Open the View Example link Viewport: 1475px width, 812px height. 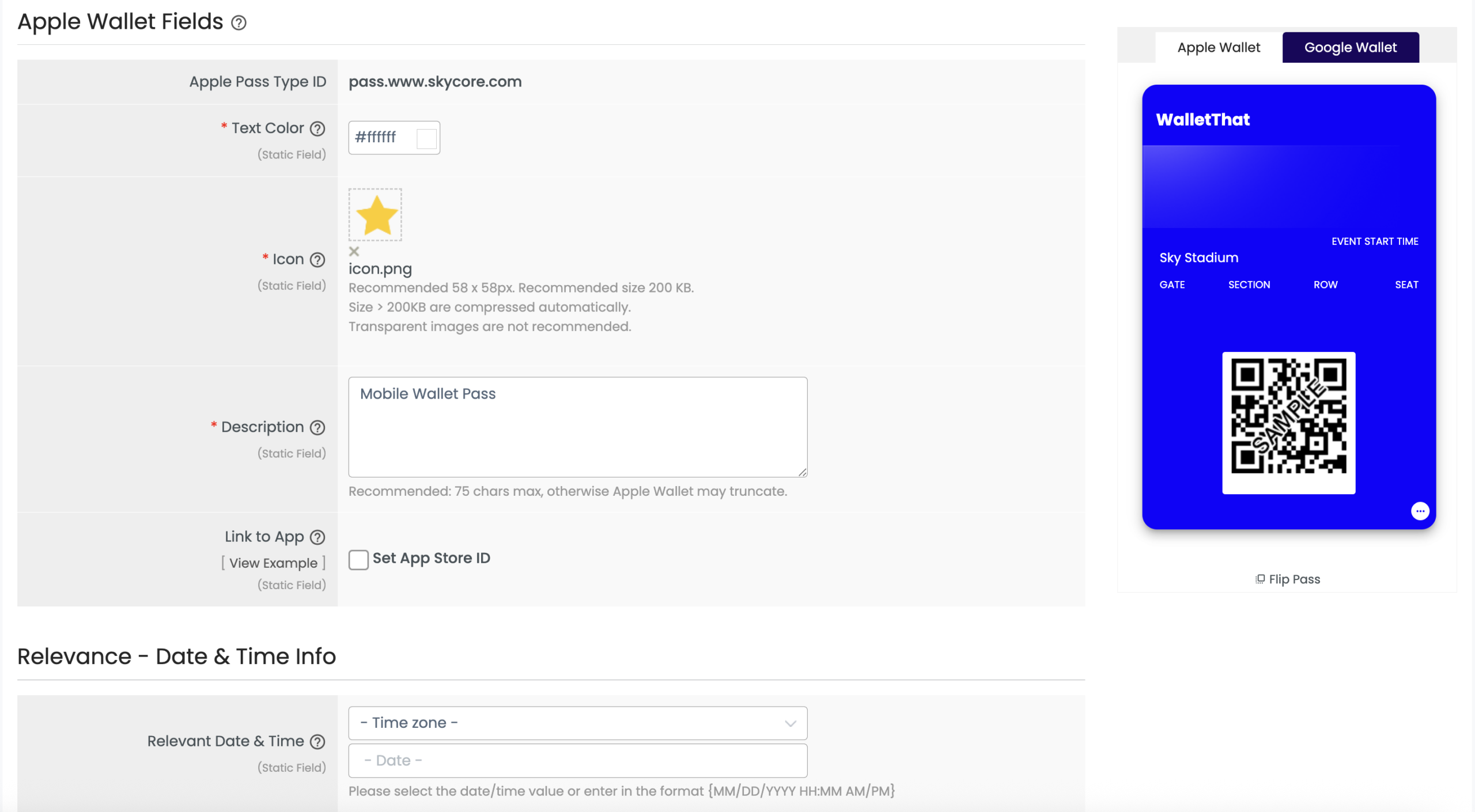pos(273,563)
